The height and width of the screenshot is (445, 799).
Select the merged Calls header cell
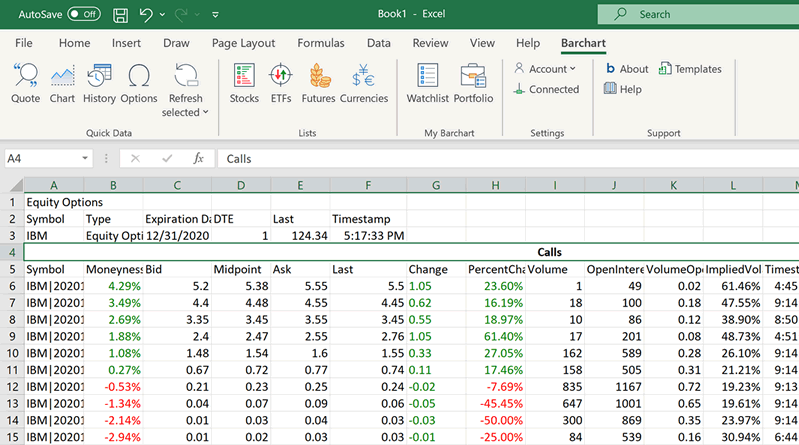coord(412,252)
